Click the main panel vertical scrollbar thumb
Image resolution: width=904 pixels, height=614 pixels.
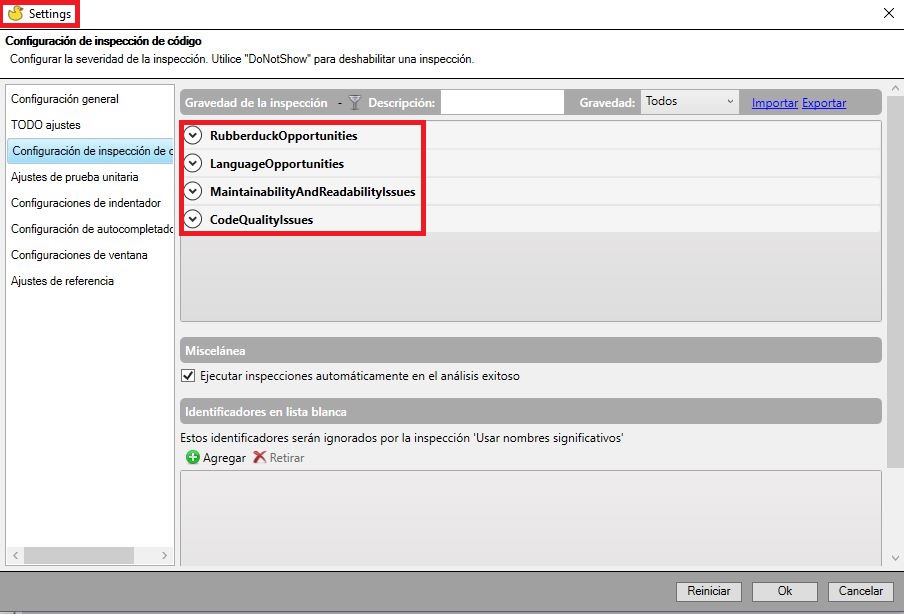(895, 282)
